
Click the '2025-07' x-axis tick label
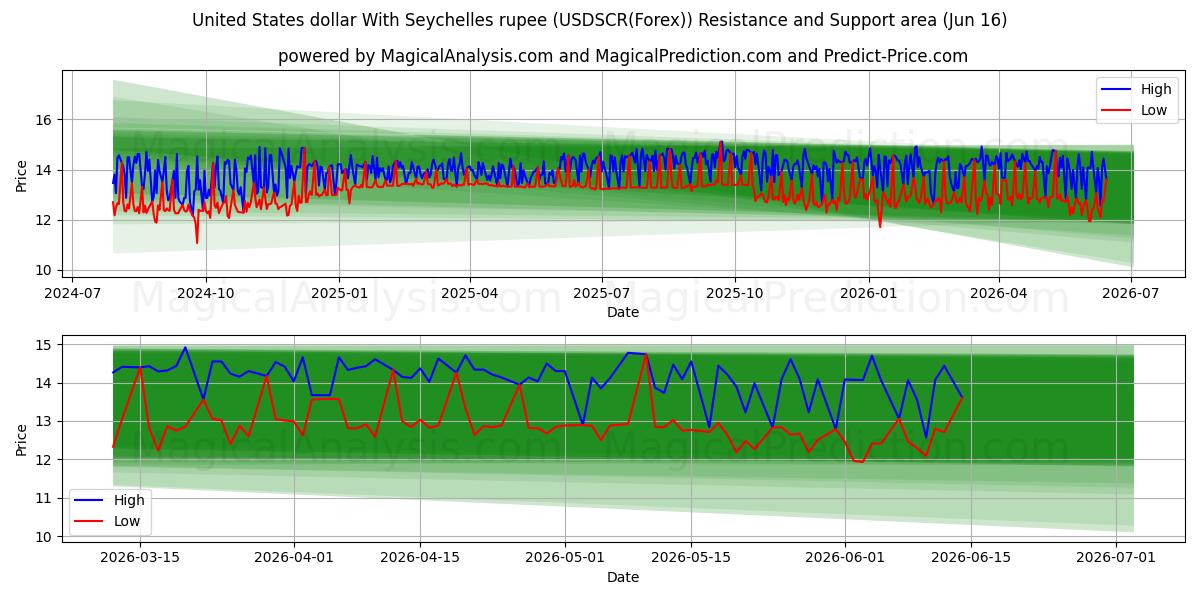point(601,294)
